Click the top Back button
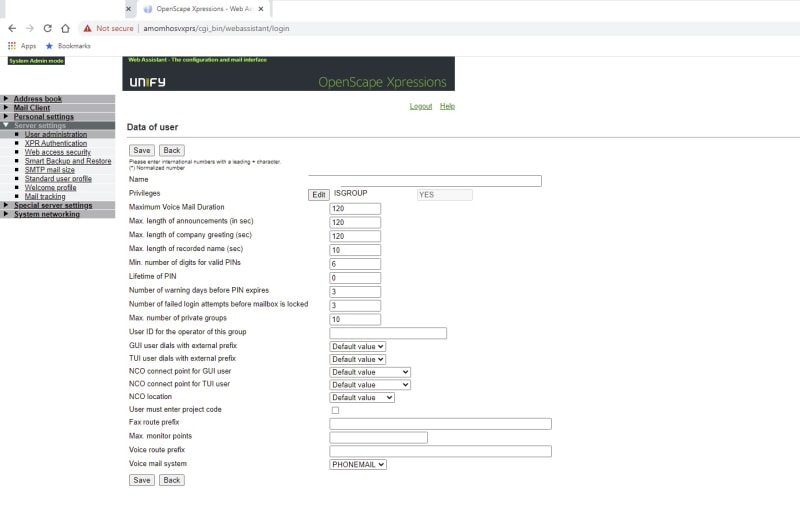The width and height of the screenshot is (800, 506). (172, 150)
